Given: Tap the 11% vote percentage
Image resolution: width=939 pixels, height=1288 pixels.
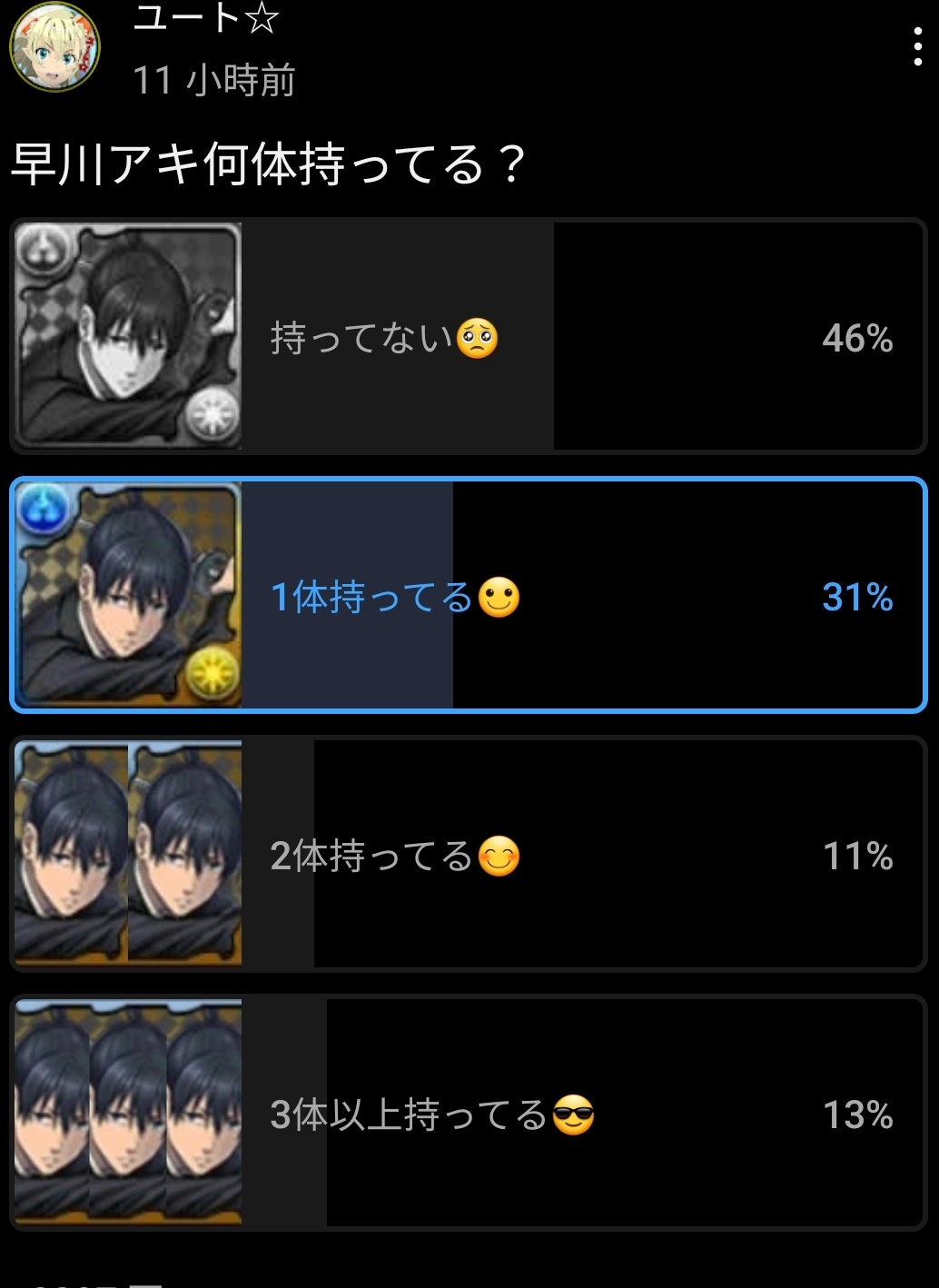Looking at the screenshot, I should pos(857,856).
